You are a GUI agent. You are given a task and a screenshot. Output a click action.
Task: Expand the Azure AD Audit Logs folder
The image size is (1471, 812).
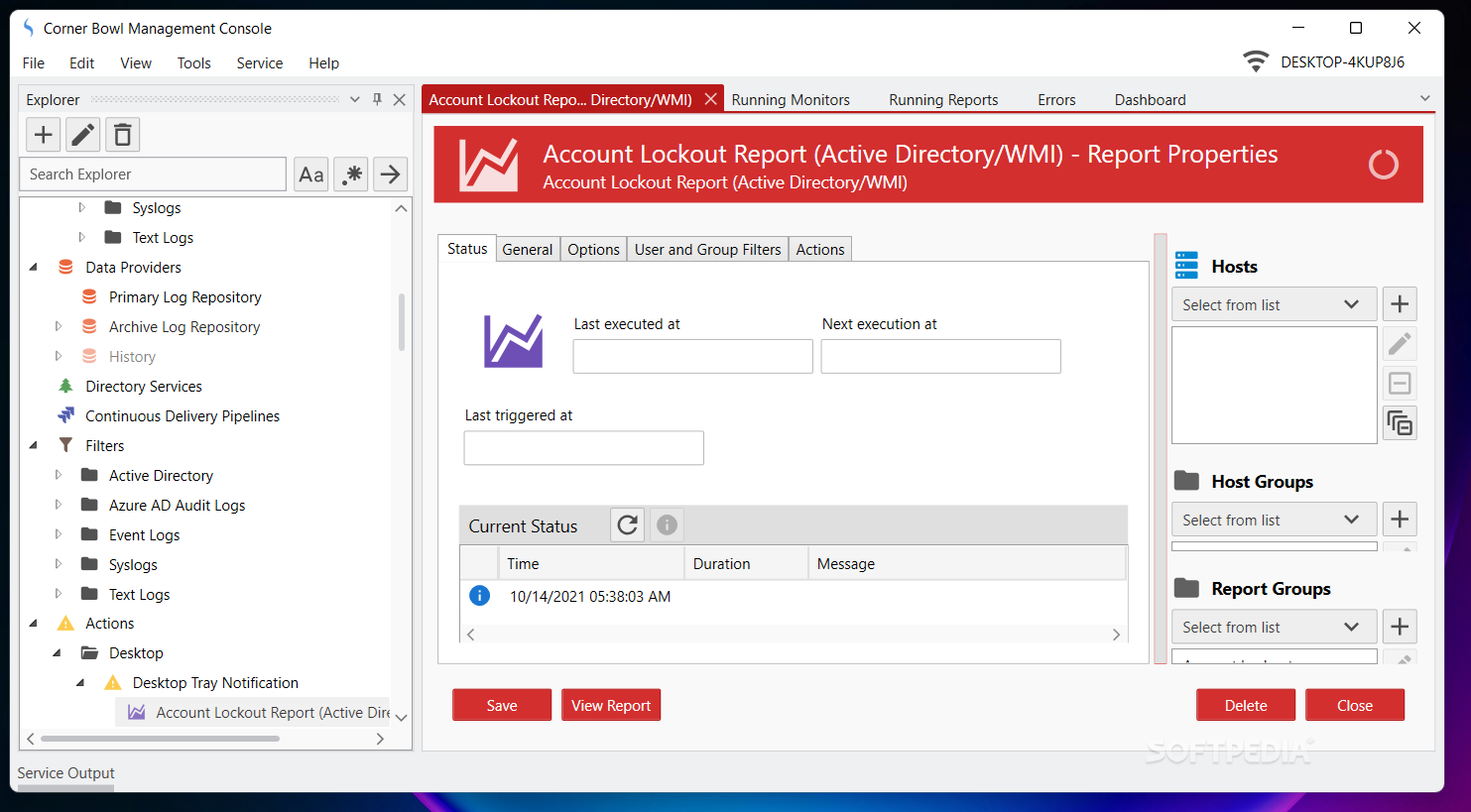coord(58,505)
